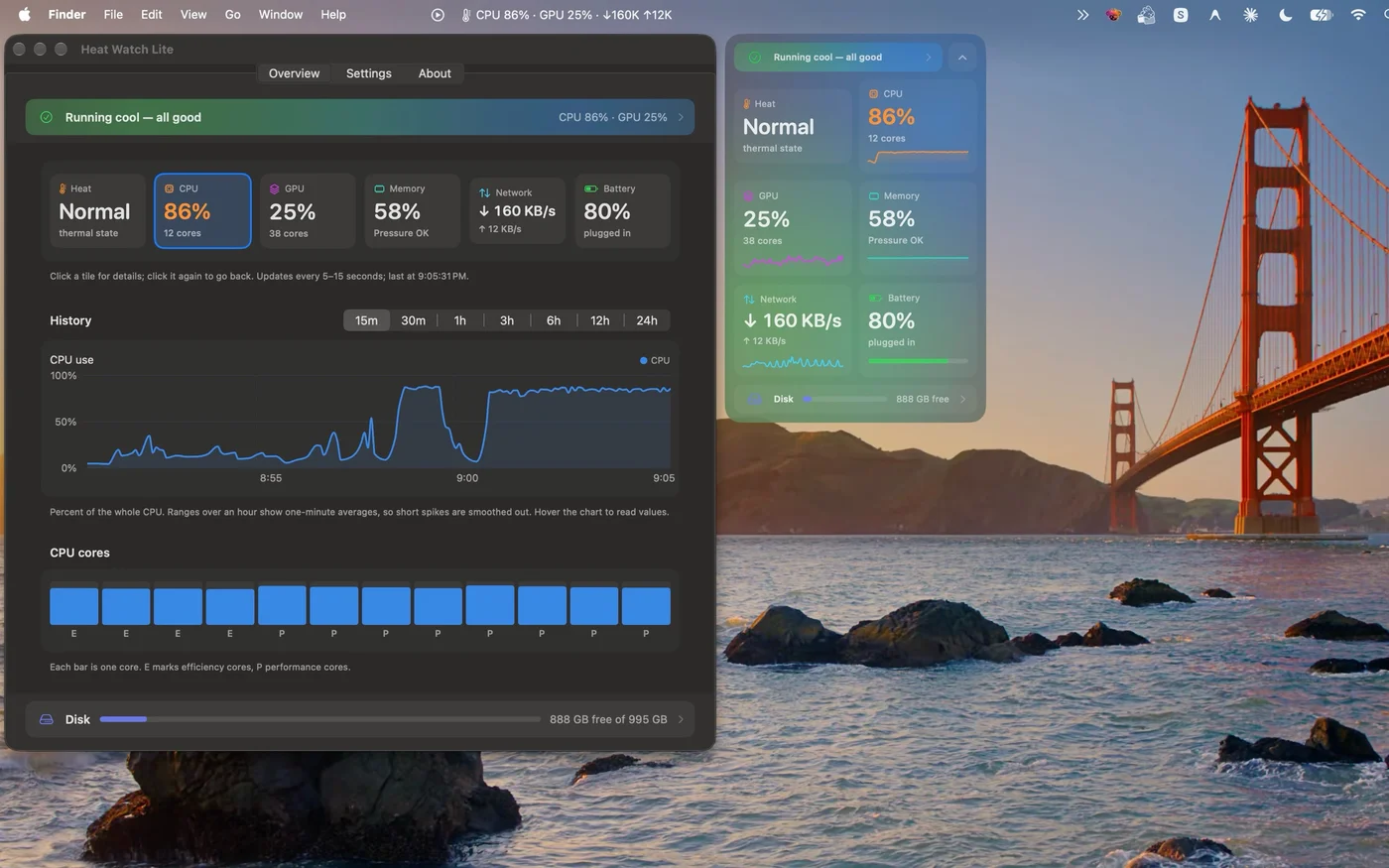
Task: Set history range to 1h
Action: point(460,320)
